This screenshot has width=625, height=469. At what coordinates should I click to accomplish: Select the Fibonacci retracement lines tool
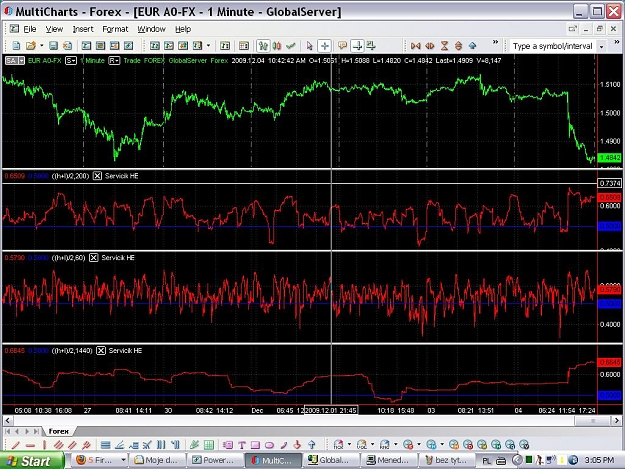pyautogui.click(x=106, y=445)
